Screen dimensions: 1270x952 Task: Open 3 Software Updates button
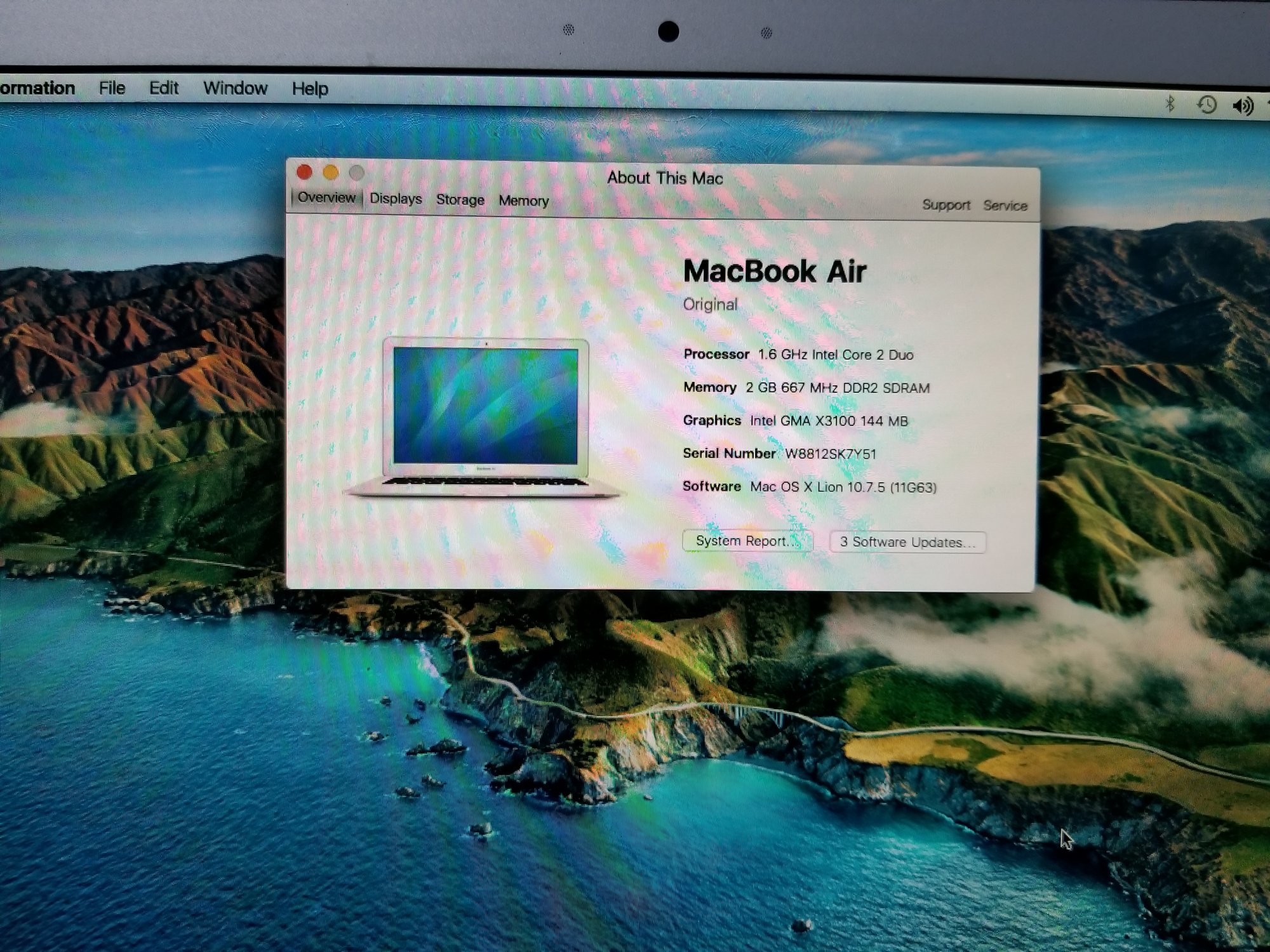tap(907, 542)
